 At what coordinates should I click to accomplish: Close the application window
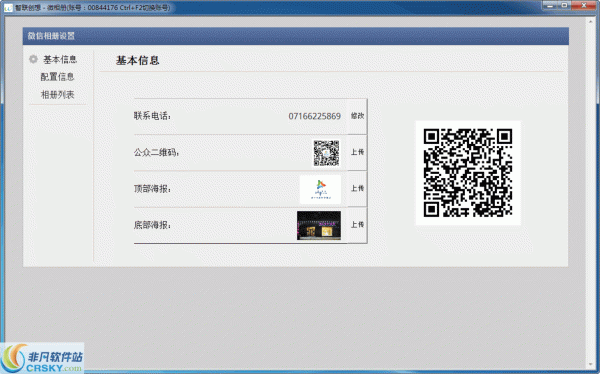tap(584, 5)
